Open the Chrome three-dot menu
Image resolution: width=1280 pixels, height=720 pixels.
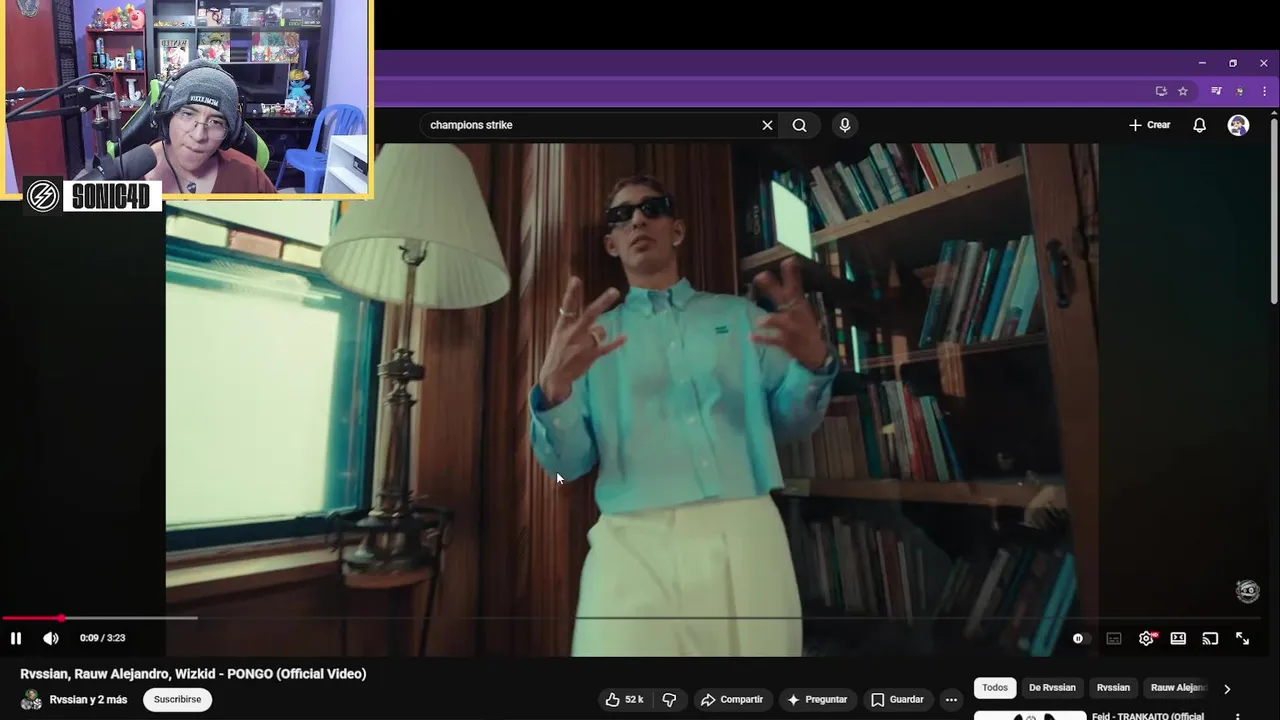coord(1263,91)
